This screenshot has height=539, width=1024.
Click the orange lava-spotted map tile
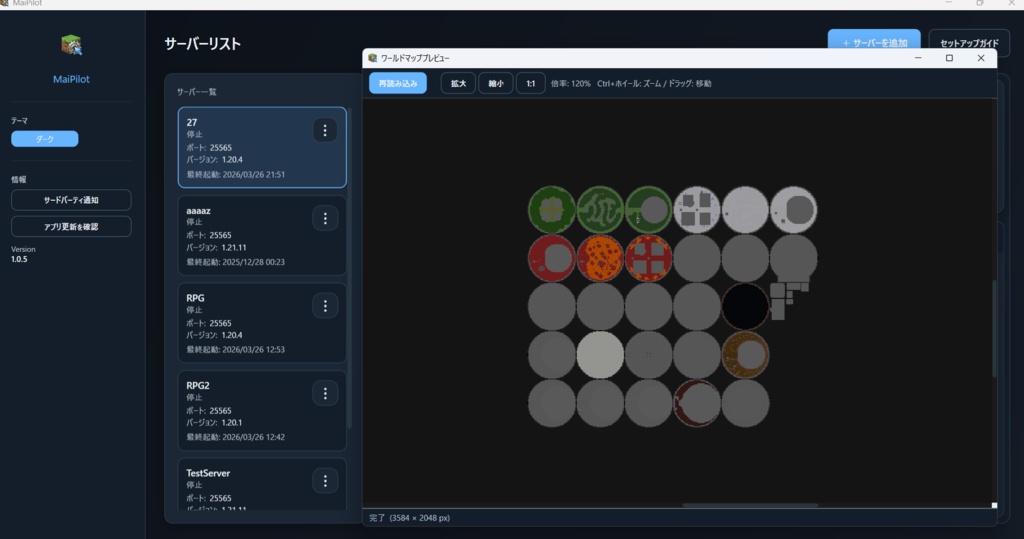[x=600, y=258]
